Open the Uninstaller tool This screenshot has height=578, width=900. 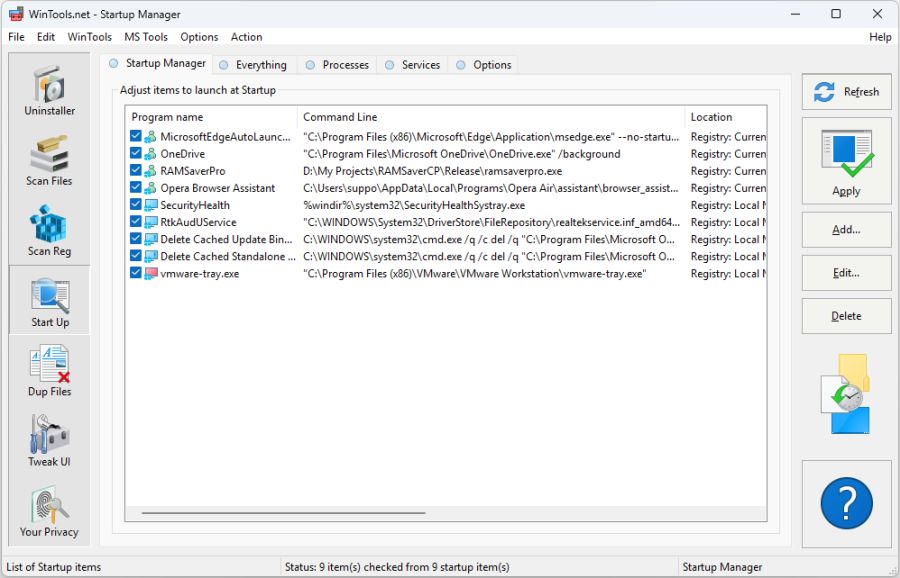pyautogui.click(x=48, y=89)
